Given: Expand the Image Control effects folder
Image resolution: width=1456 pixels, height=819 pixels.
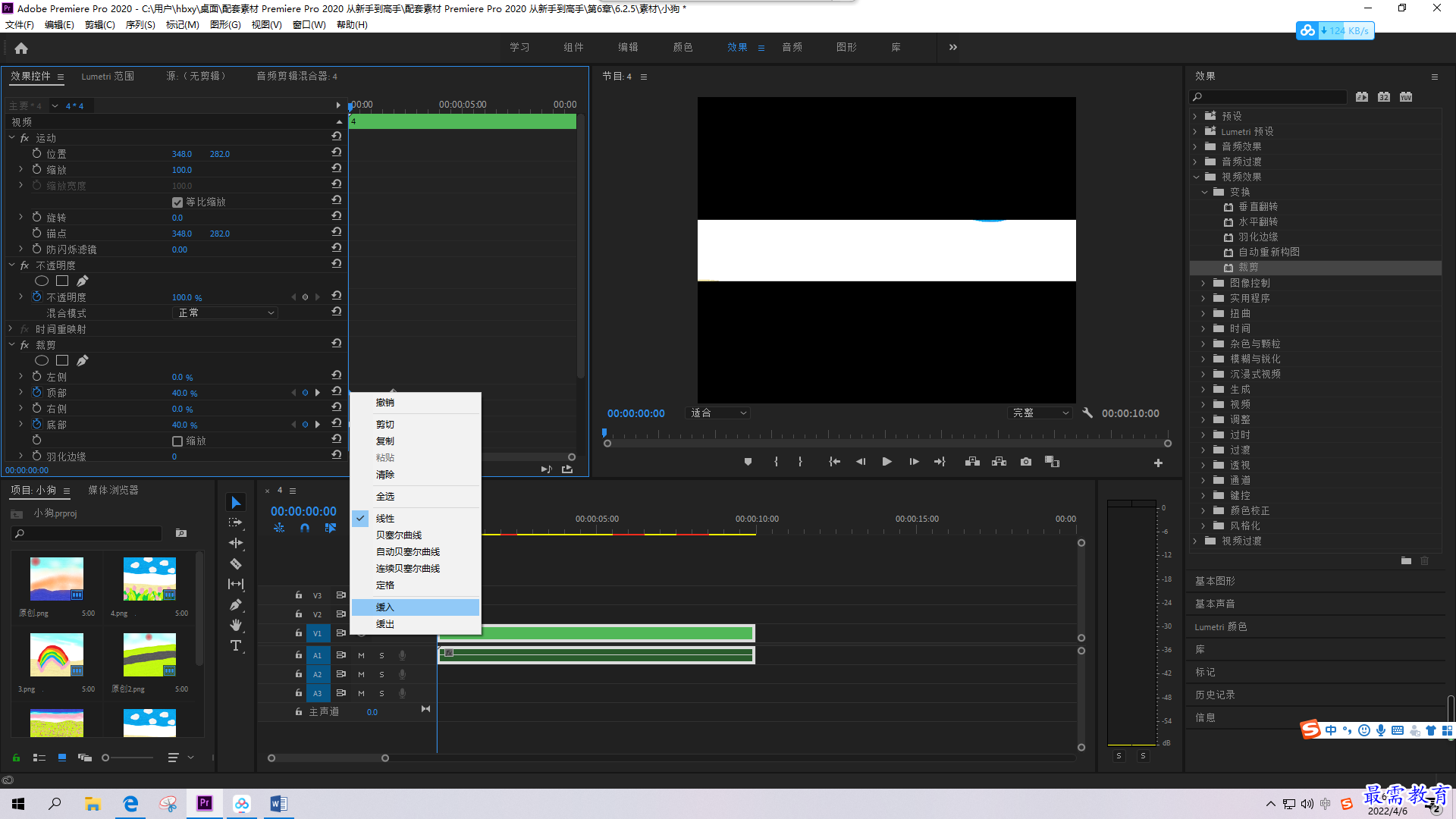Looking at the screenshot, I should (x=1203, y=283).
